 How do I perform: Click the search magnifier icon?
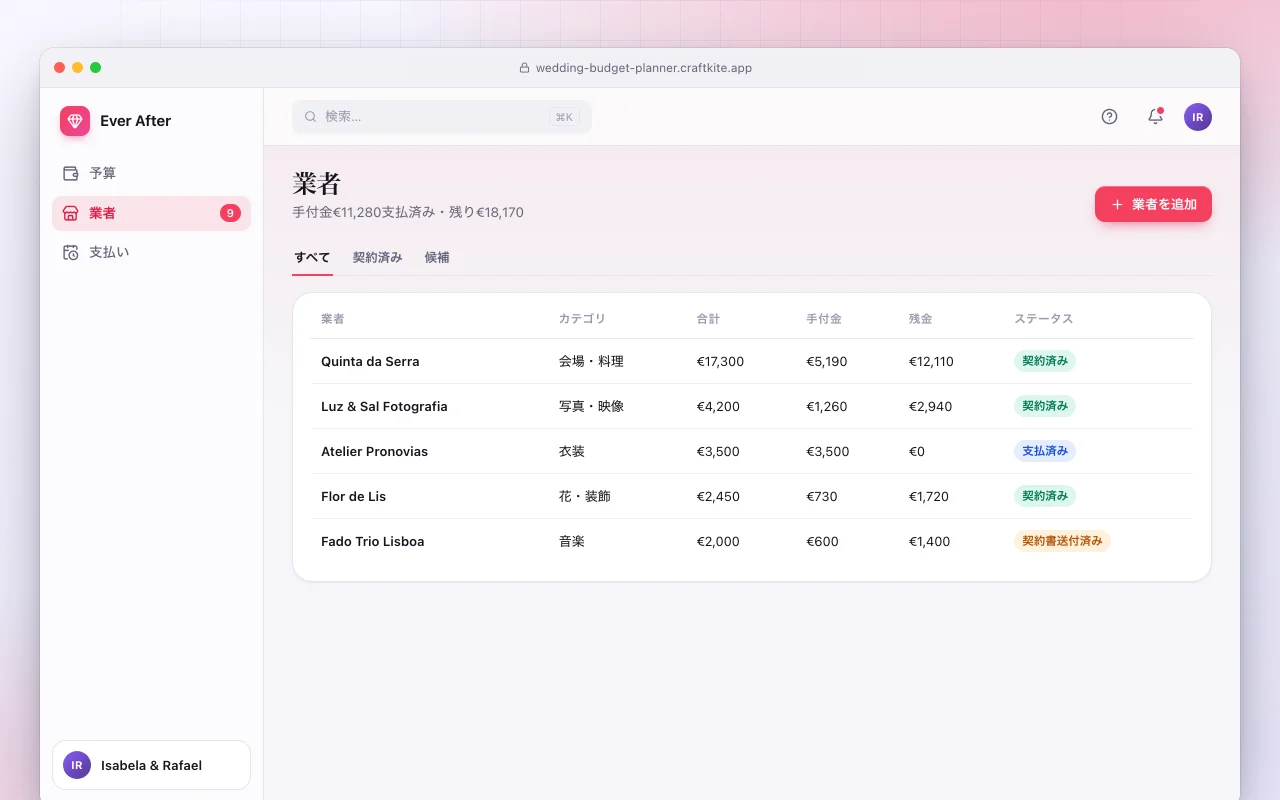[311, 117]
